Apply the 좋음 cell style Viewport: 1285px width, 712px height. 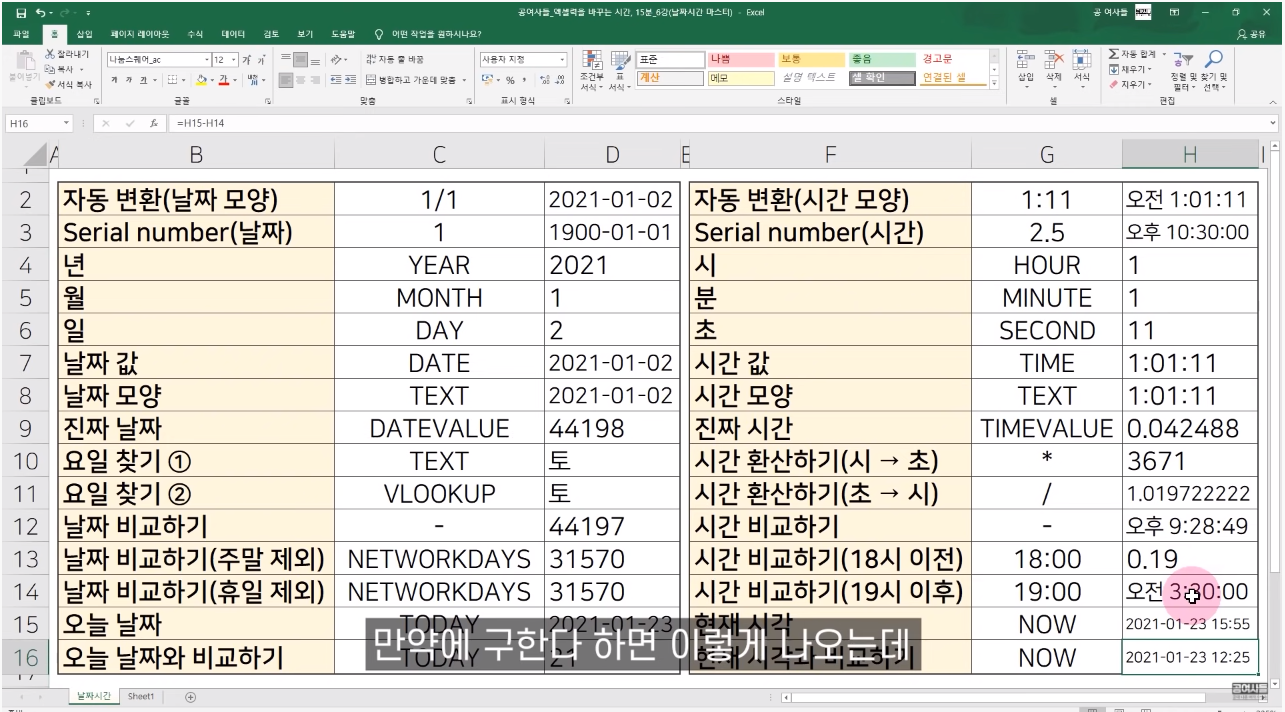click(883, 59)
